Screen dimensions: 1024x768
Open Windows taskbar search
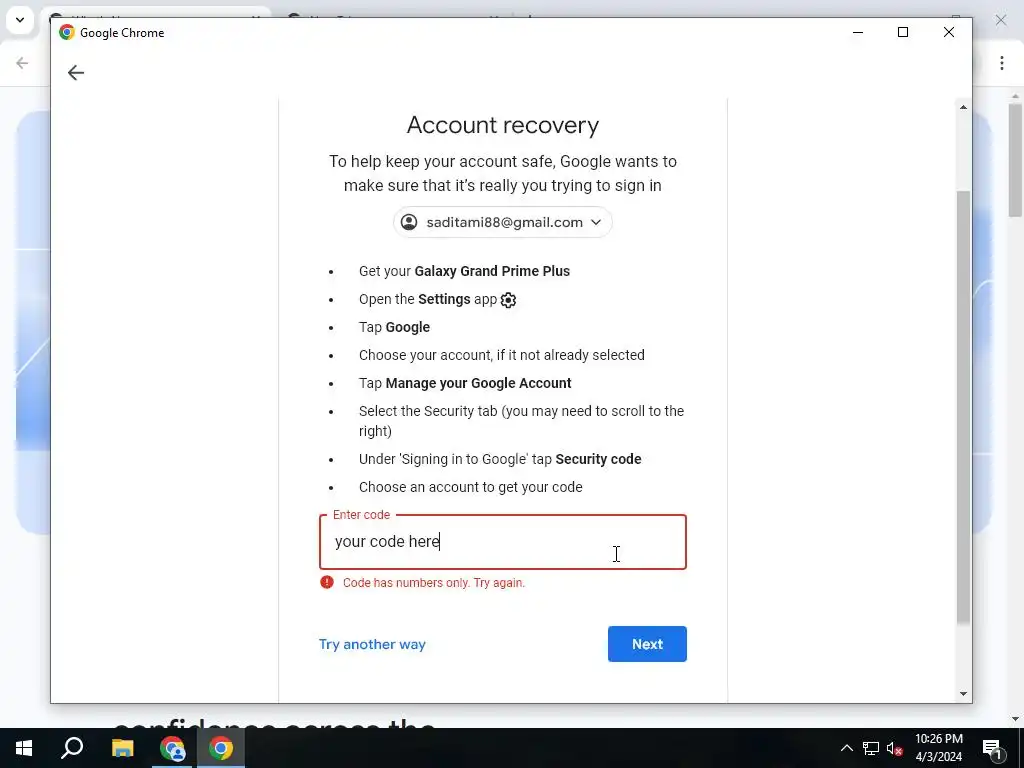[x=72, y=748]
